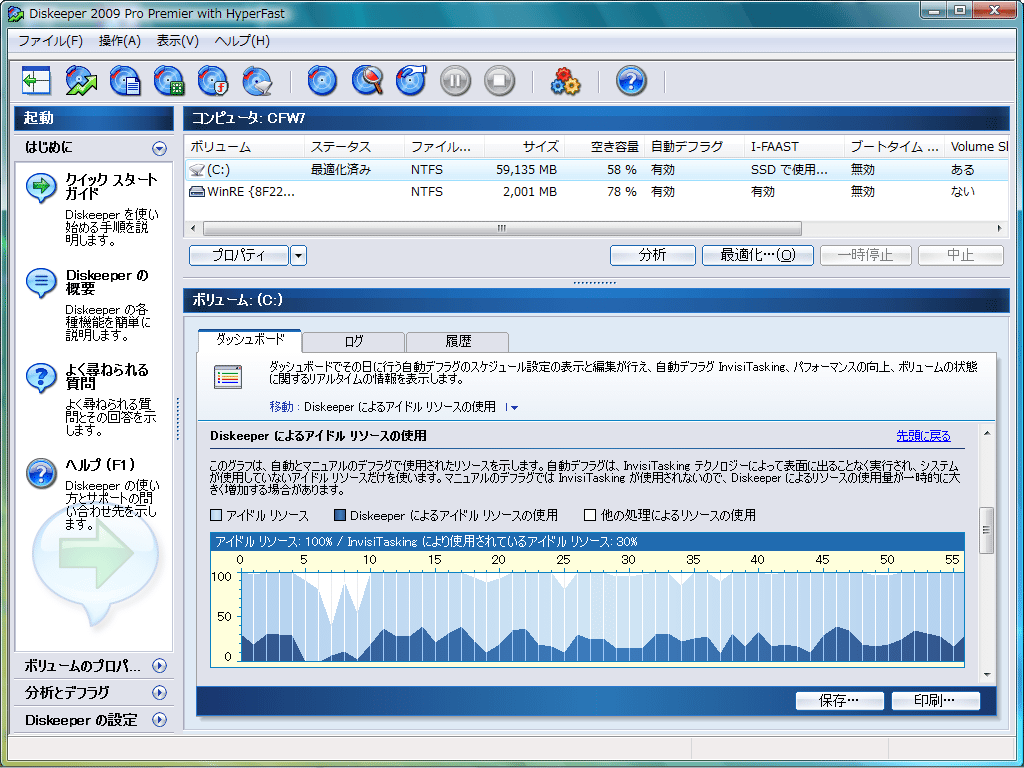Viewport: 1024px width, 768px height.
Task: Click the volume list right scroll arrow
Action: tap(999, 229)
